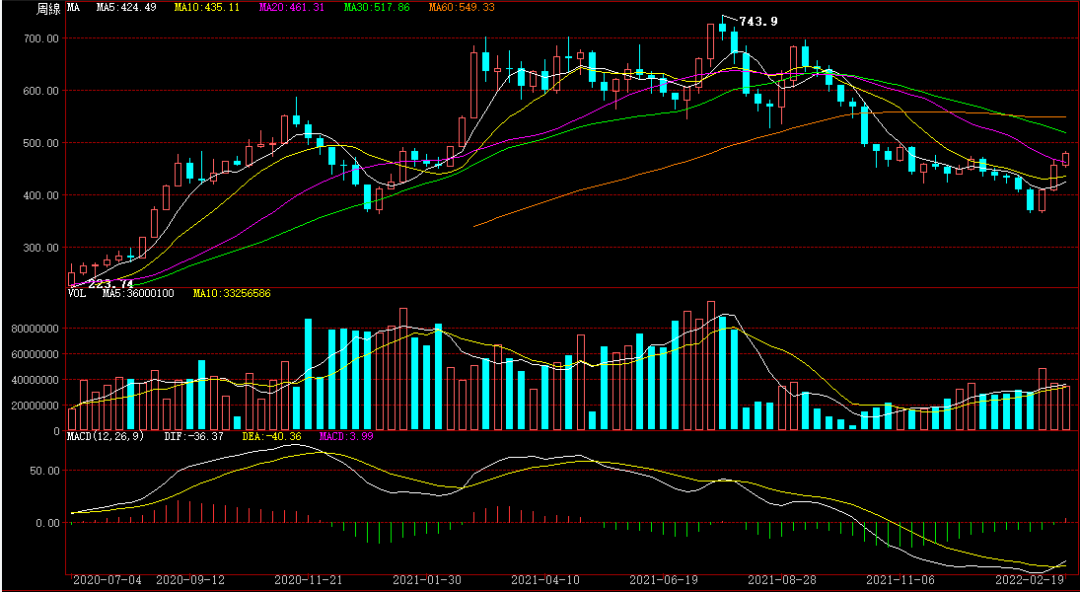
Task: Select the 2021-11-06 date marker
Action: (900, 580)
